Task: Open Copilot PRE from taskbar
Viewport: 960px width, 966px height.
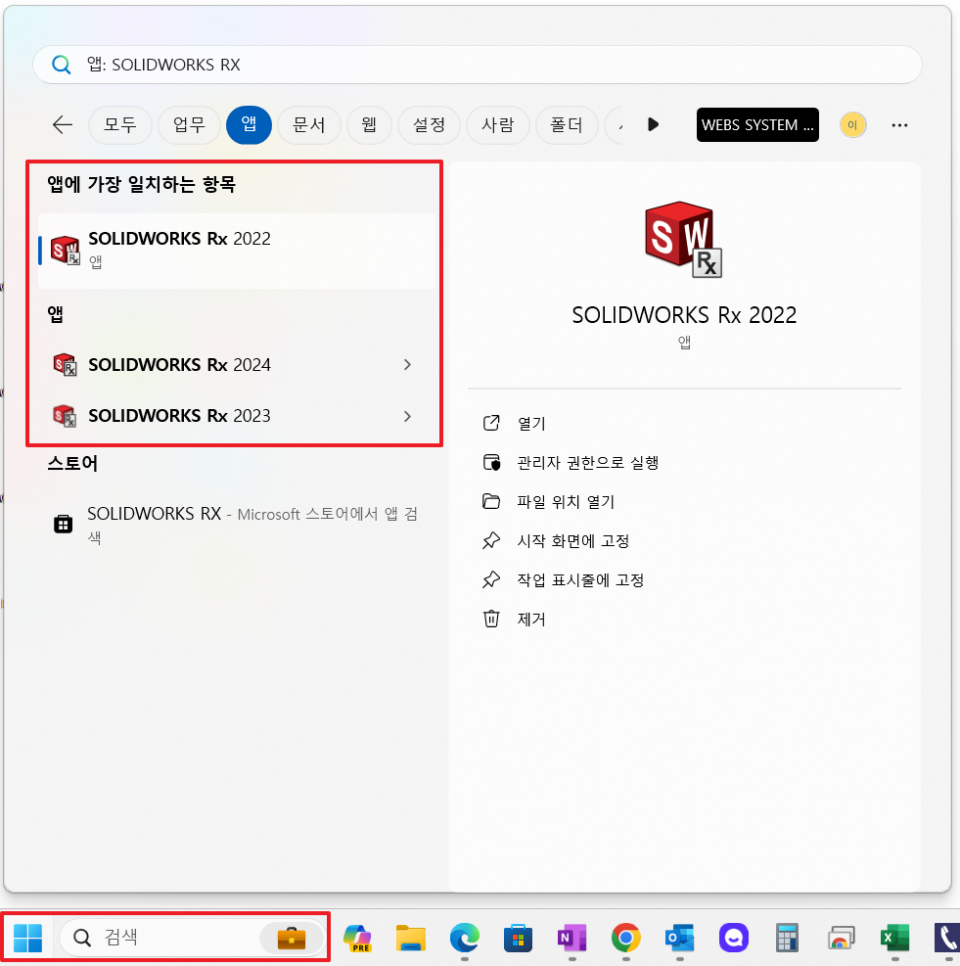Action: [357, 938]
